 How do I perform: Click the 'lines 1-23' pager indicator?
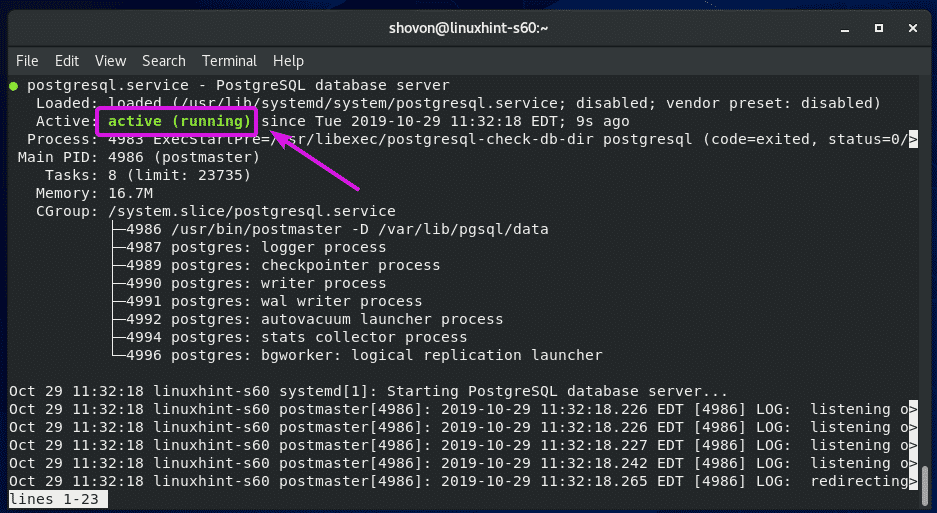pyautogui.click(x=57, y=499)
